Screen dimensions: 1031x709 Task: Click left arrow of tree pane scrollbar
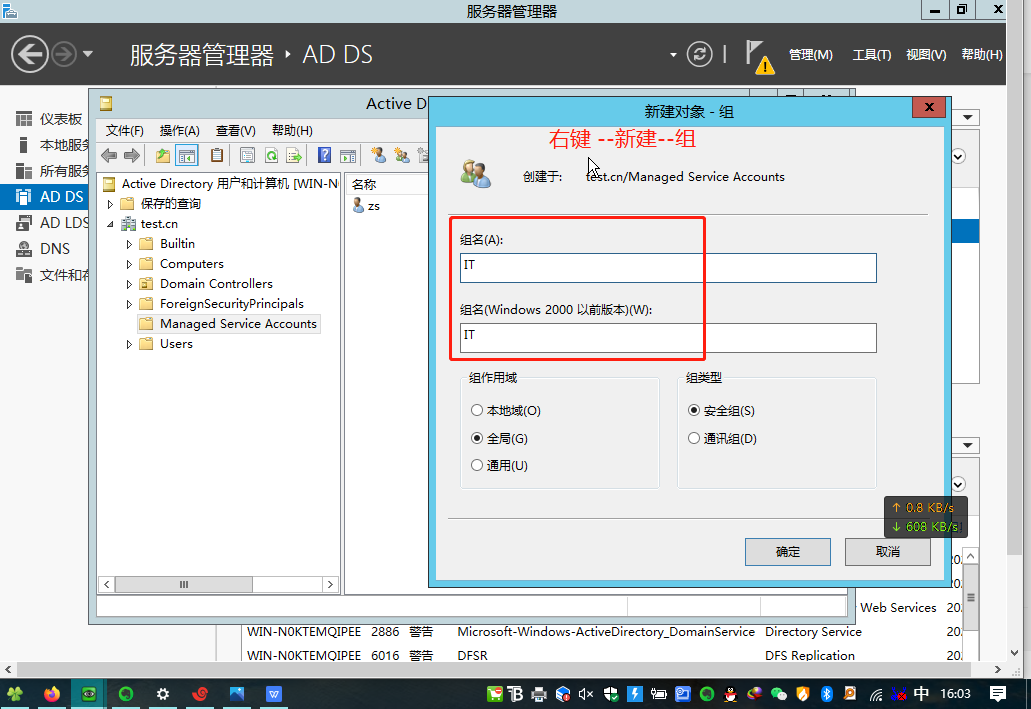coord(107,584)
